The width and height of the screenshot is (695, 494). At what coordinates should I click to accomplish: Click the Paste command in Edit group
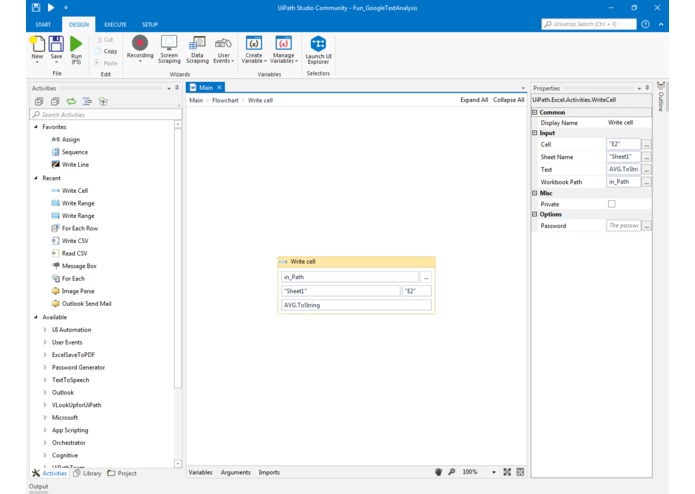tap(106, 63)
